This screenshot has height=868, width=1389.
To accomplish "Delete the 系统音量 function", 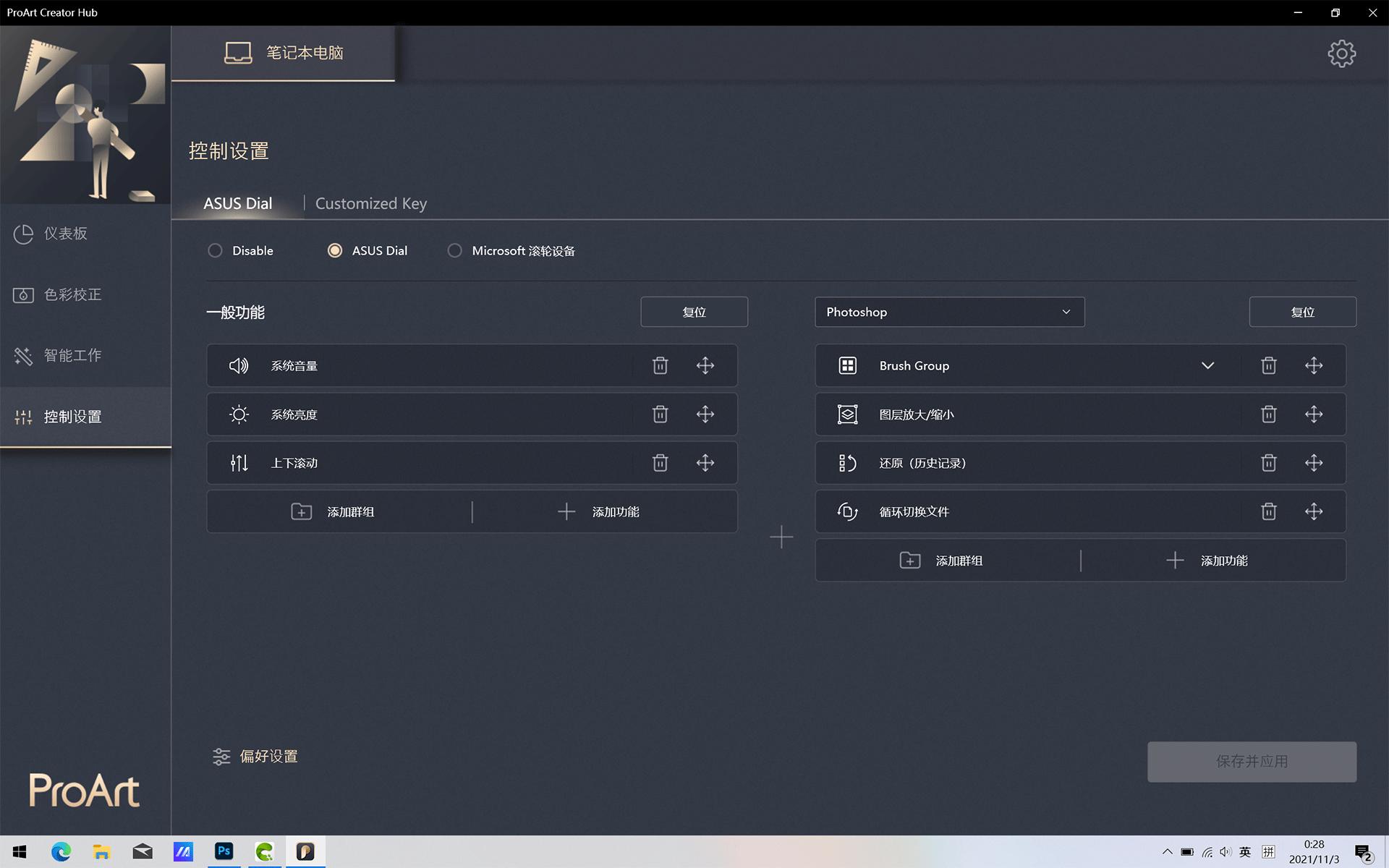I will [660, 365].
